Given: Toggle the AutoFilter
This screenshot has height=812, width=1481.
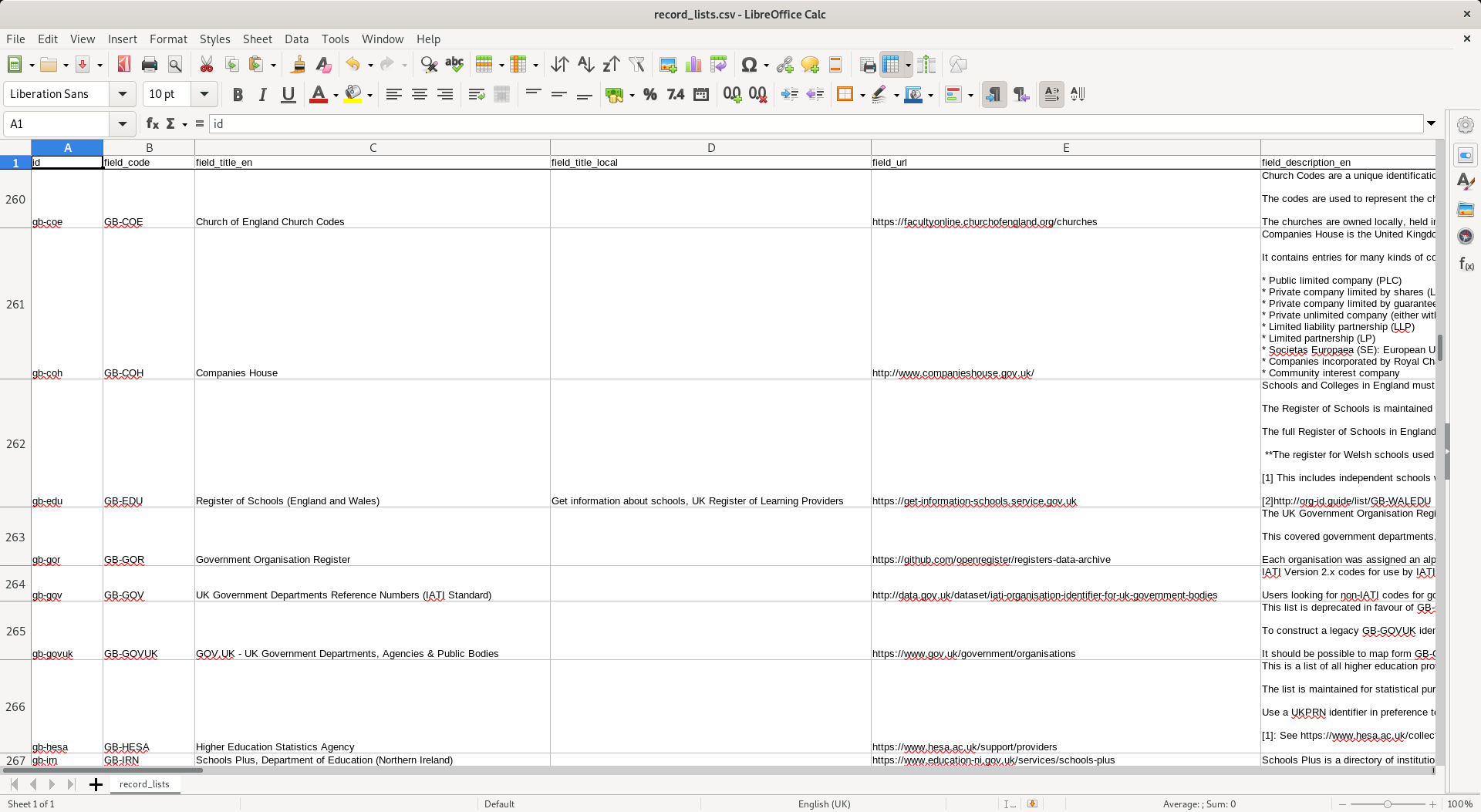Looking at the screenshot, I should 636,65.
